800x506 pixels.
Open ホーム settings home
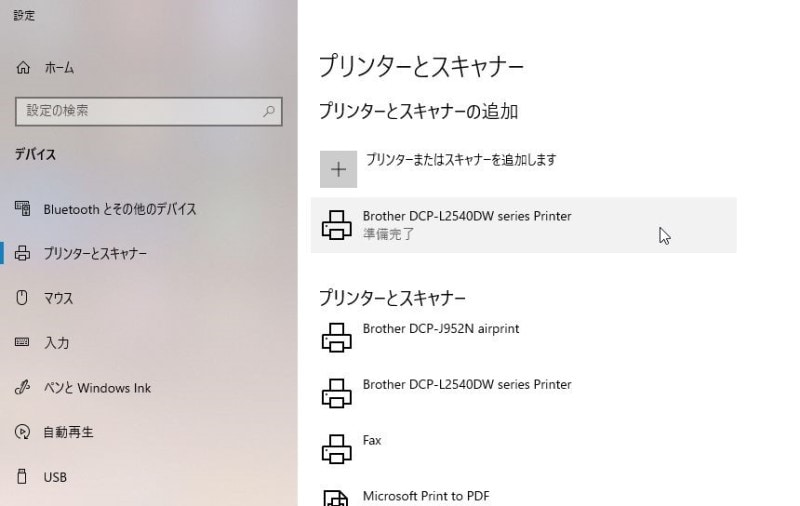(59, 67)
